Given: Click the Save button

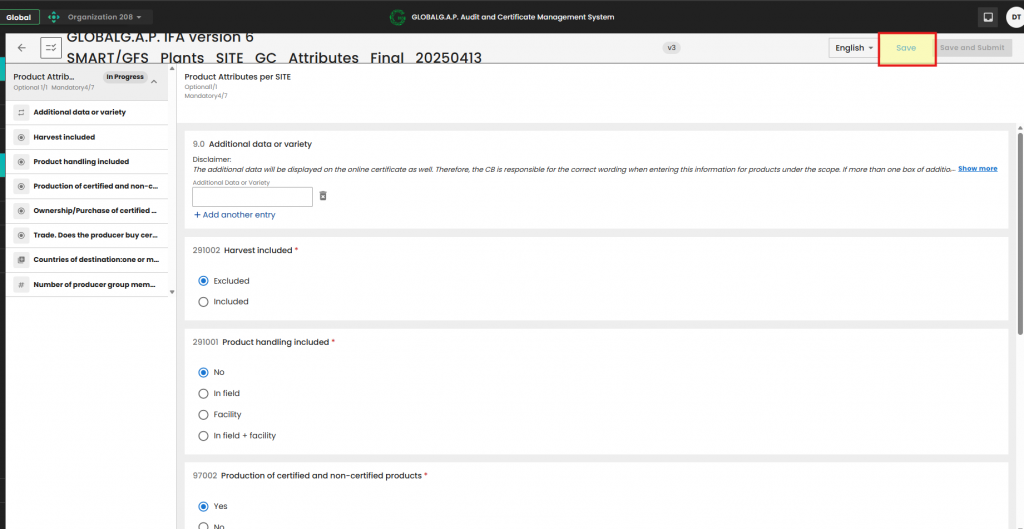Looking at the screenshot, I should tap(906, 48).
